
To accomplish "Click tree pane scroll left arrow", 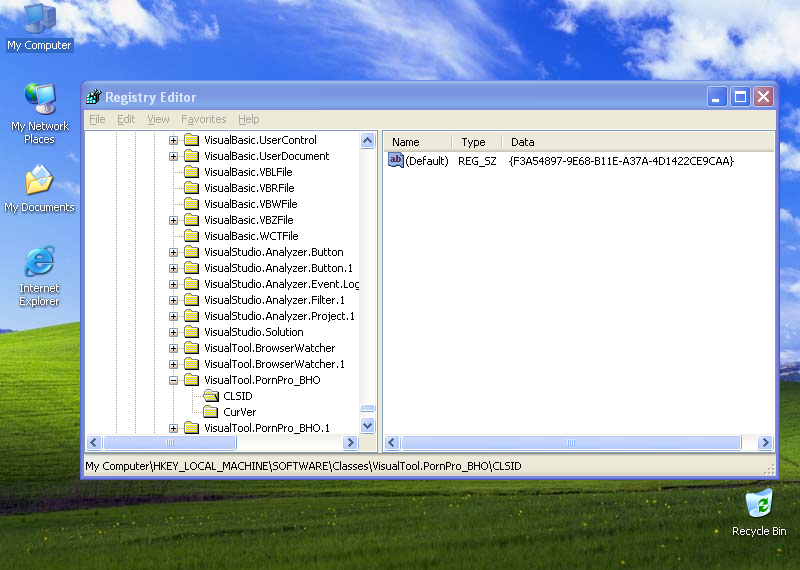I will (x=94, y=442).
